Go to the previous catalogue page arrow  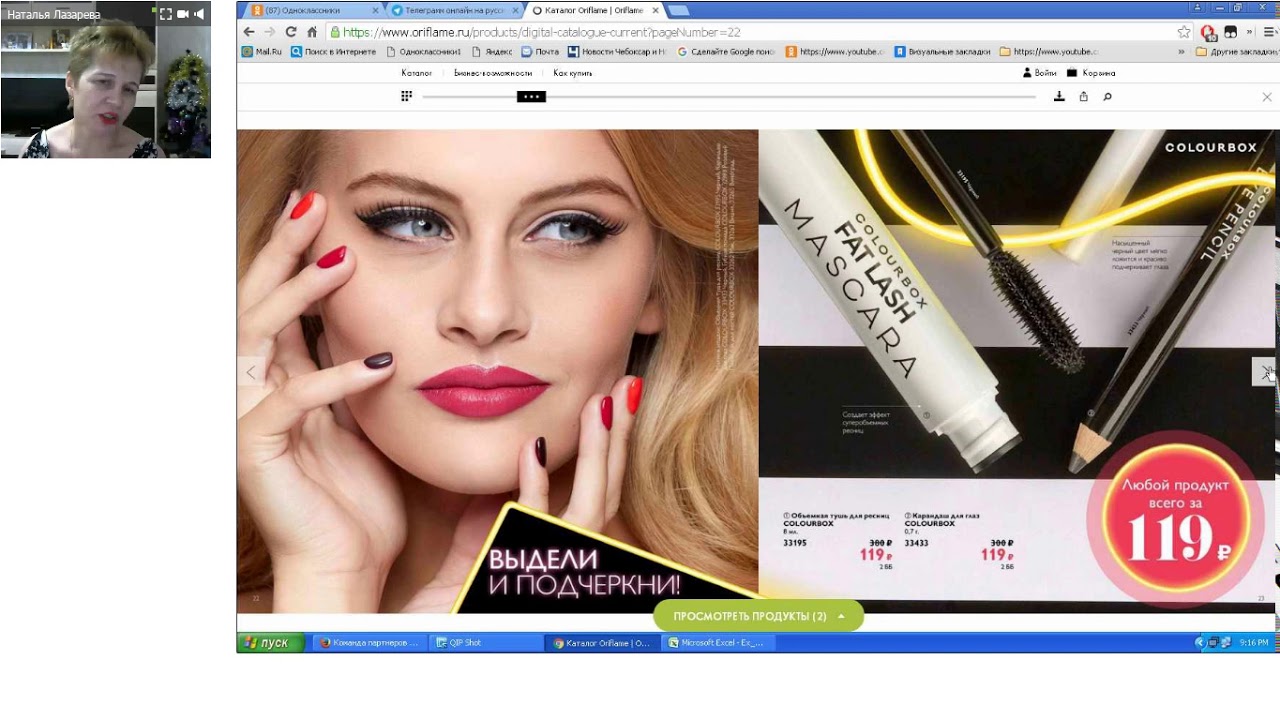click(251, 372)
